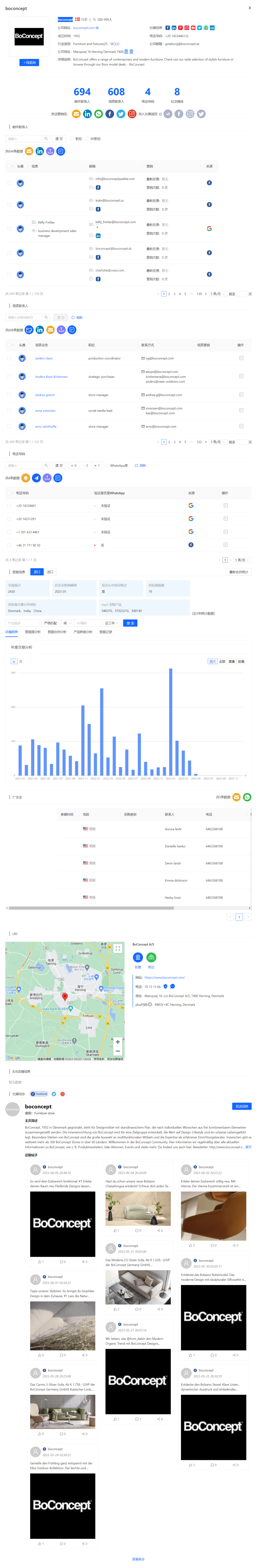
Task: Click the refresh icon in 领英联系人 section
Action: pos(73,318)
